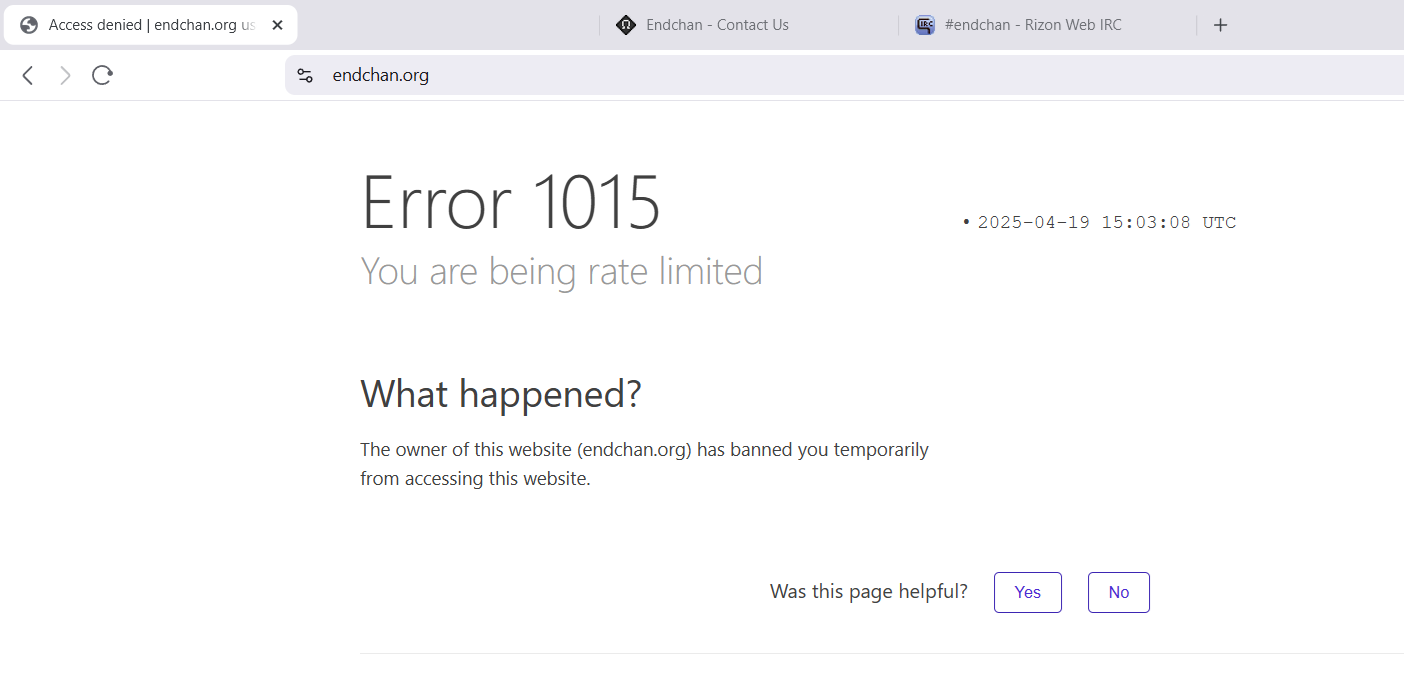Screen dimensions: 1404x685
Task: Click the What happened? heading
Action: click(x=500, y=394)
